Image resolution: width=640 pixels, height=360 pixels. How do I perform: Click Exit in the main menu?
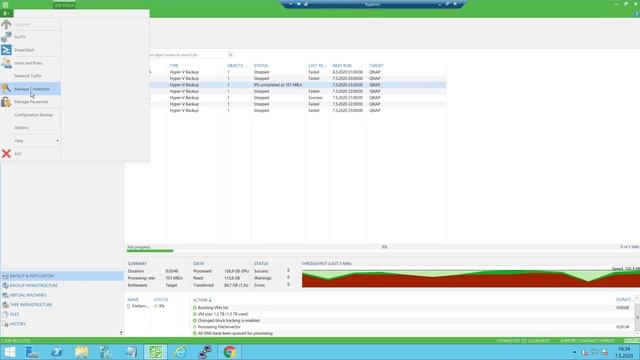tap(31, 154)
